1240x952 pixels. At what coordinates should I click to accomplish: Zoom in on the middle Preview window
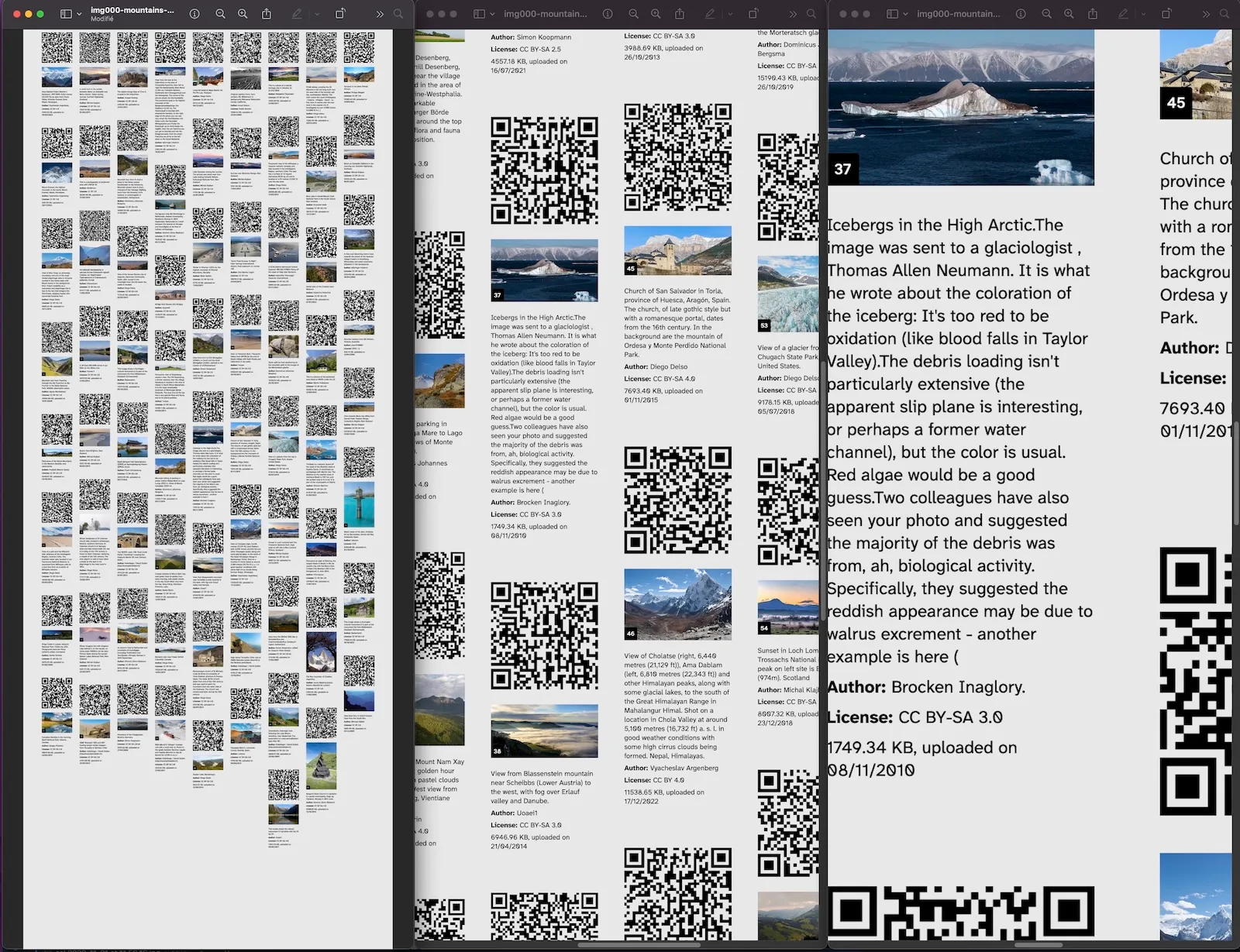pos(656,14)
